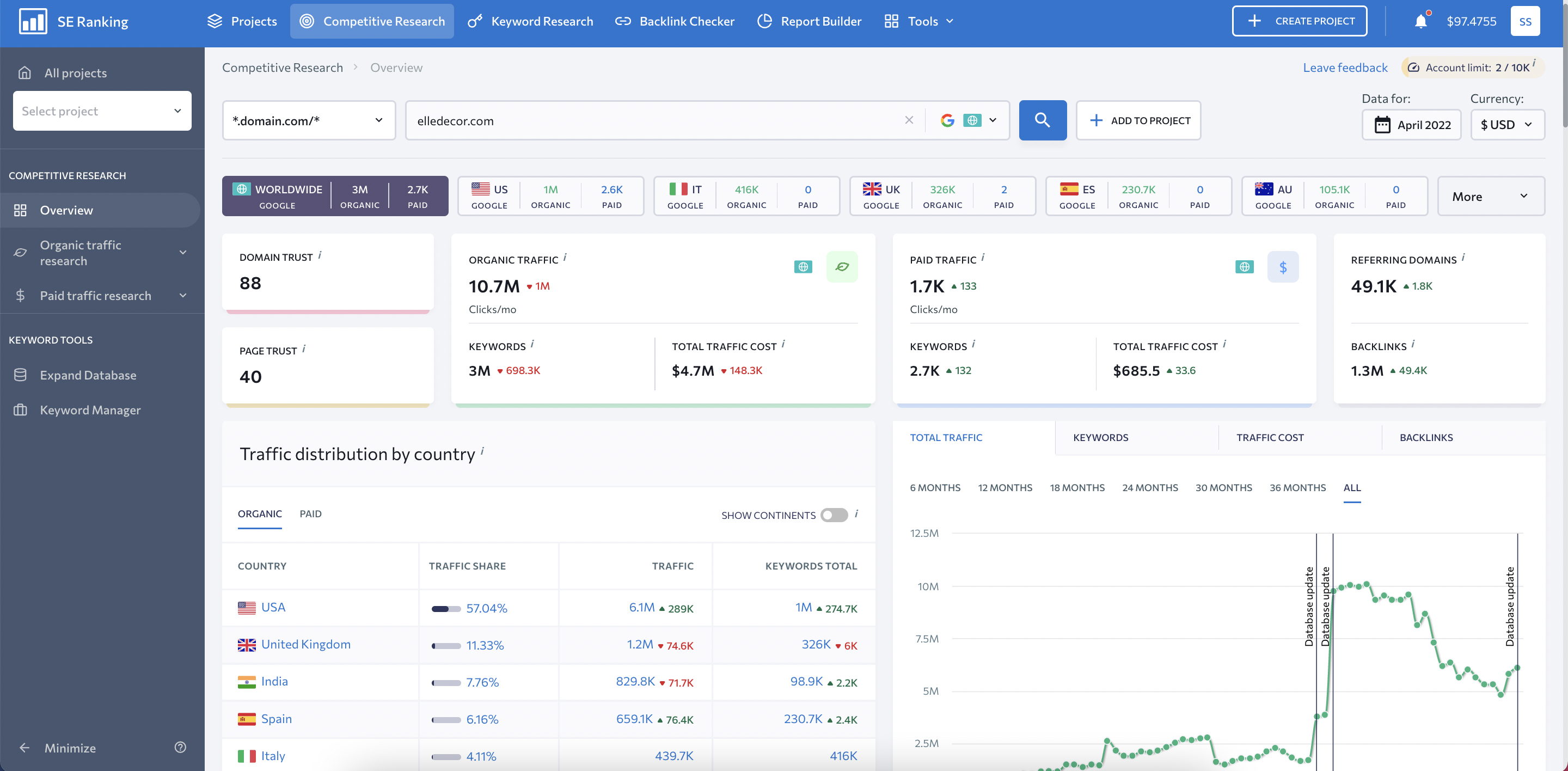Select the 24 Months chart range
Image resolution: width=1568 pixels, height=771 pixels.
[1149, 487]
